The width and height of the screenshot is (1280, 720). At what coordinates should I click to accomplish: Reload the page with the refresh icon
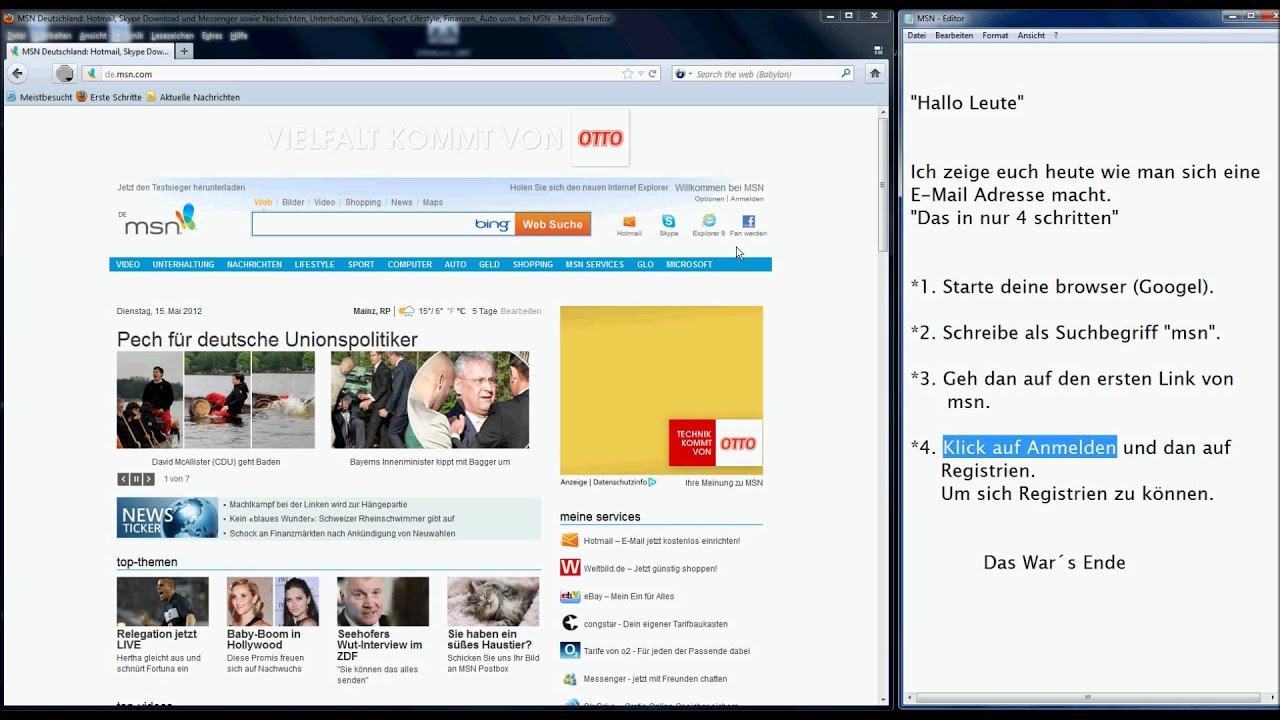point(653,74)
